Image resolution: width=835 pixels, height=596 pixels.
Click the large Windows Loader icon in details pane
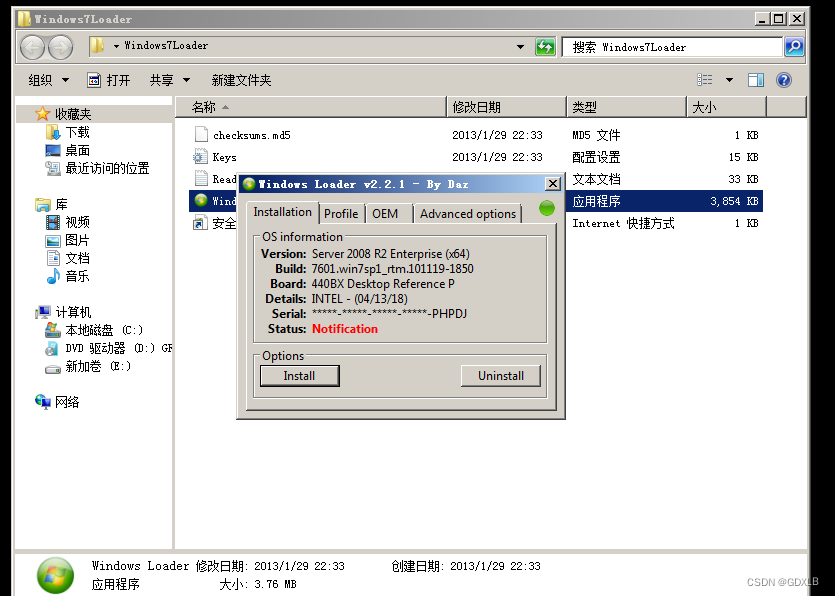[55, 575]
